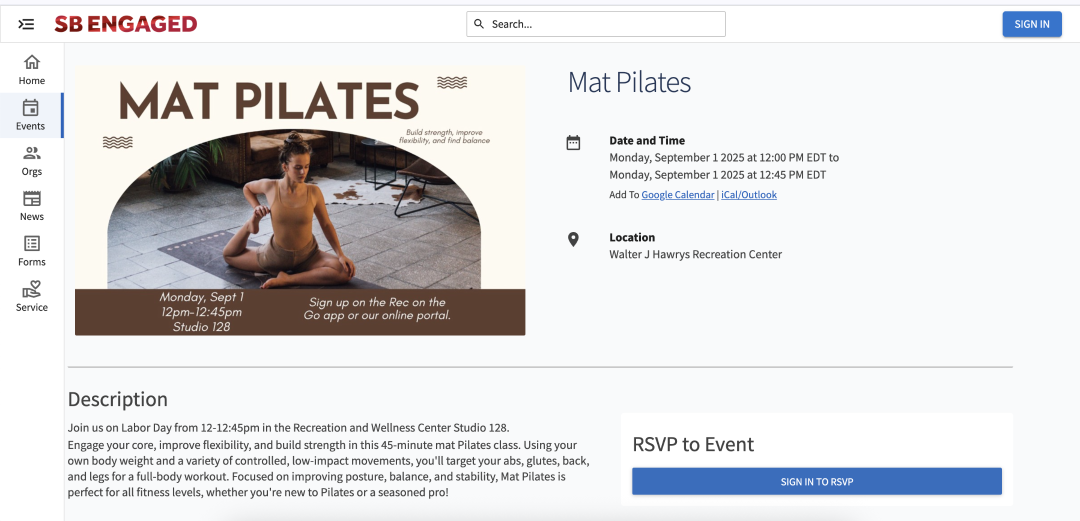
Task: Open the Home sidebar icon
Action: pos(32,62)
